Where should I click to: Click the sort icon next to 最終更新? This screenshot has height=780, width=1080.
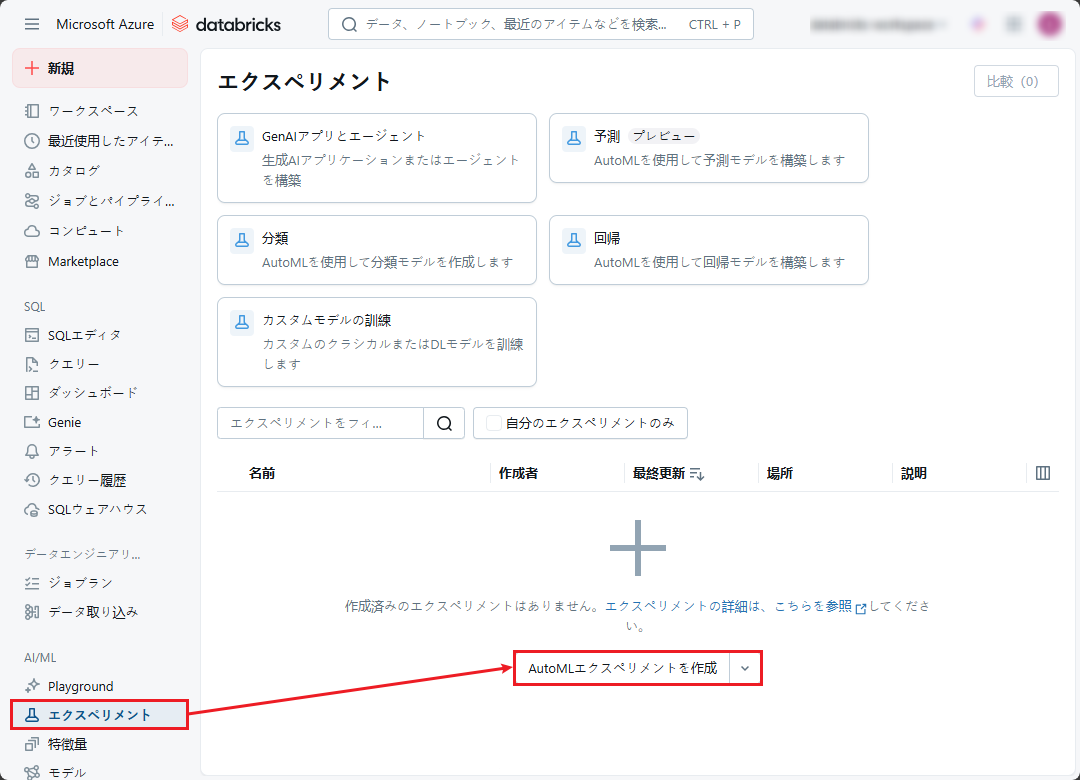coord(697,474)
